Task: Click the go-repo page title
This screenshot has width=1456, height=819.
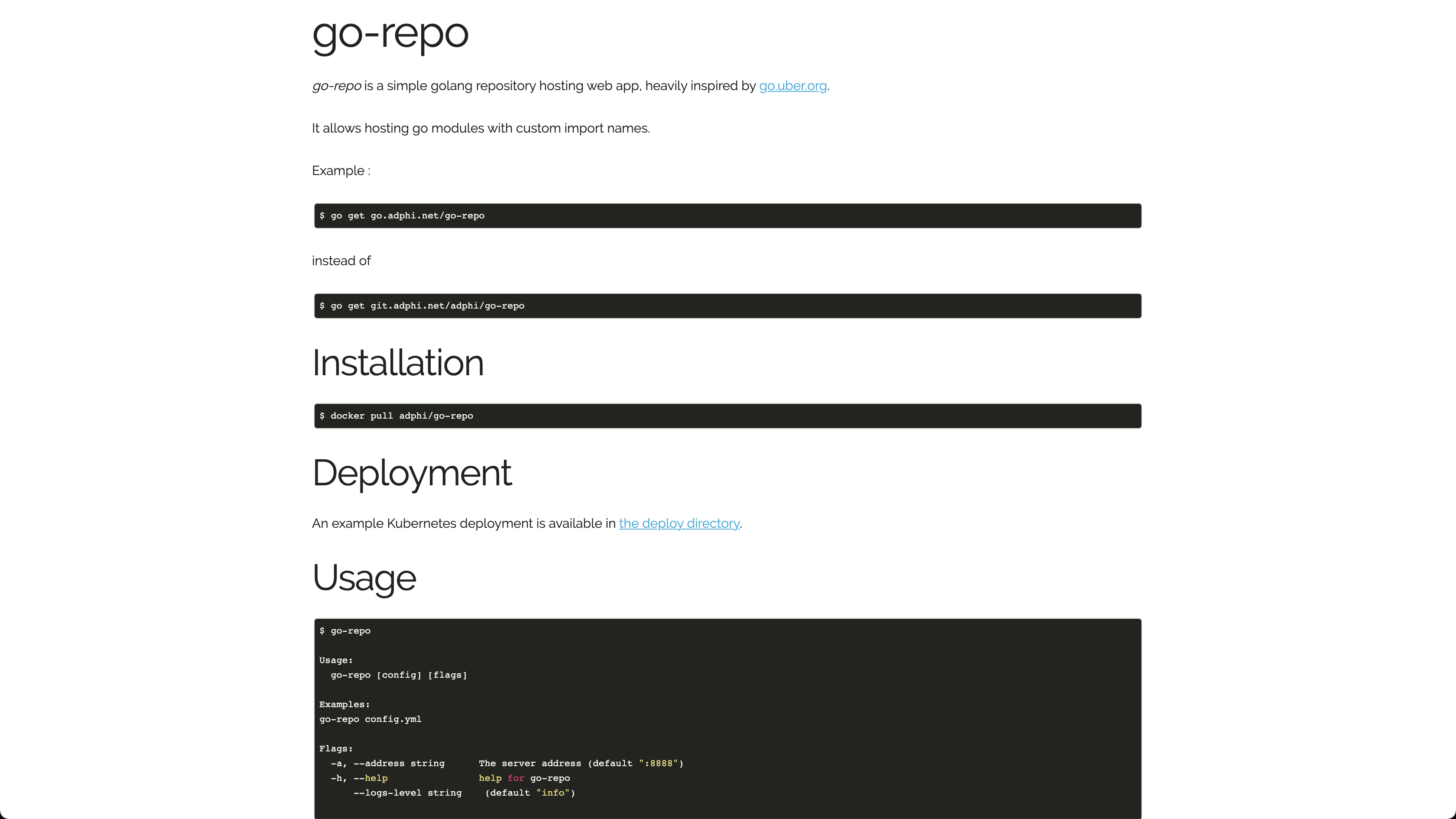Action: tap(390, 33)
